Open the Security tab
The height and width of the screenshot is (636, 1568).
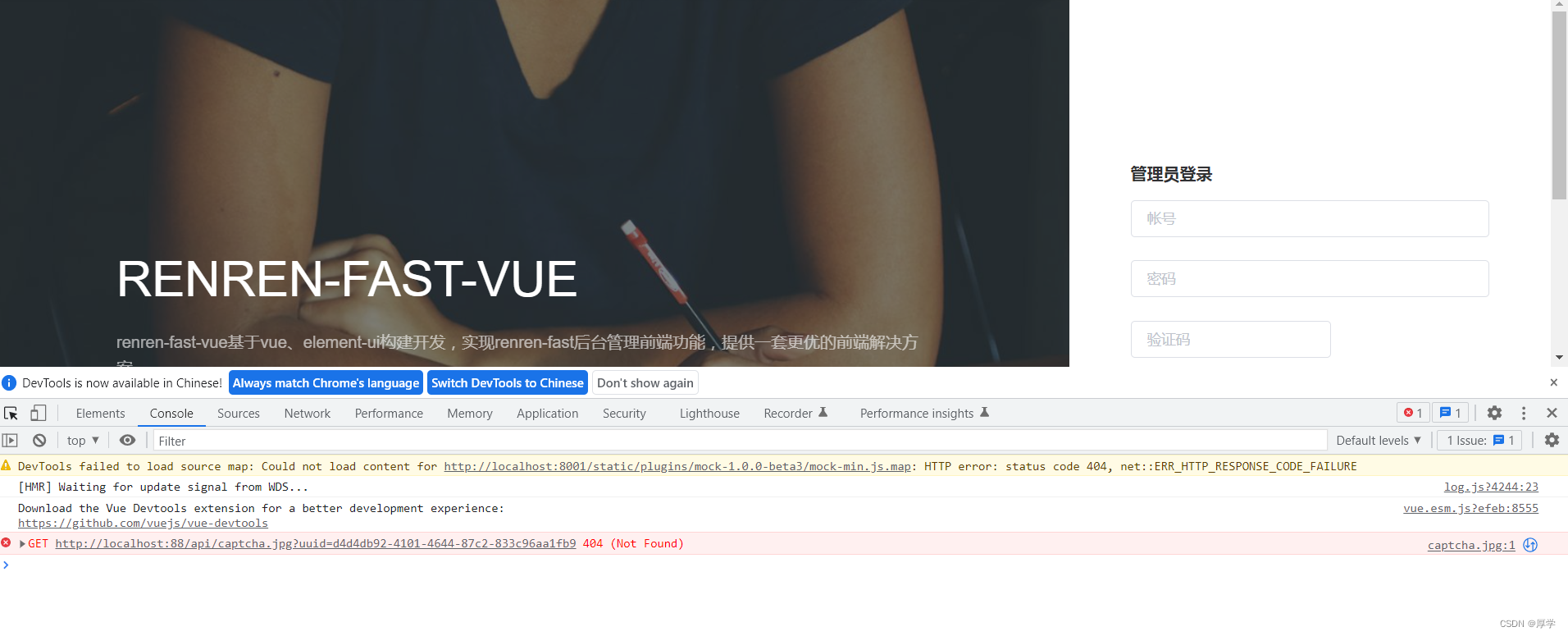click(x=624, y=414)
